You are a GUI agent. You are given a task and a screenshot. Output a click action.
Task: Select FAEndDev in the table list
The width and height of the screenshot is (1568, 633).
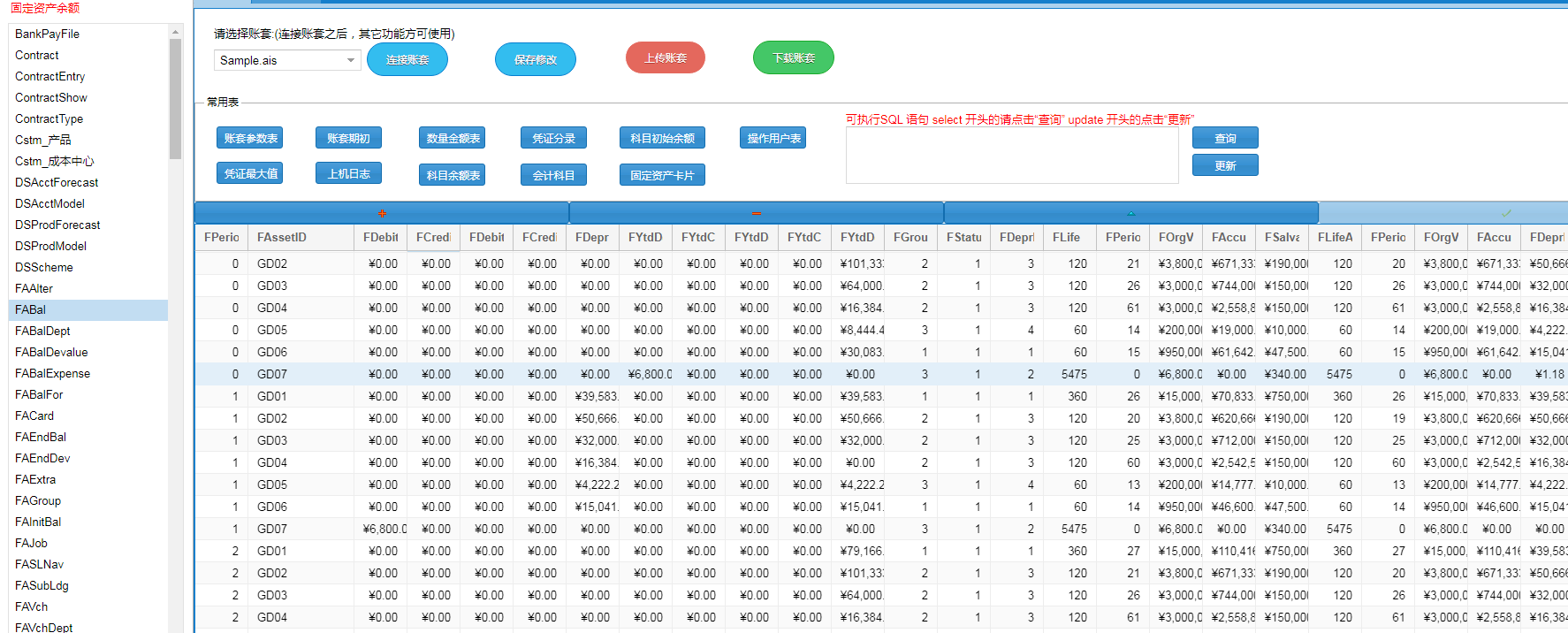88,458
